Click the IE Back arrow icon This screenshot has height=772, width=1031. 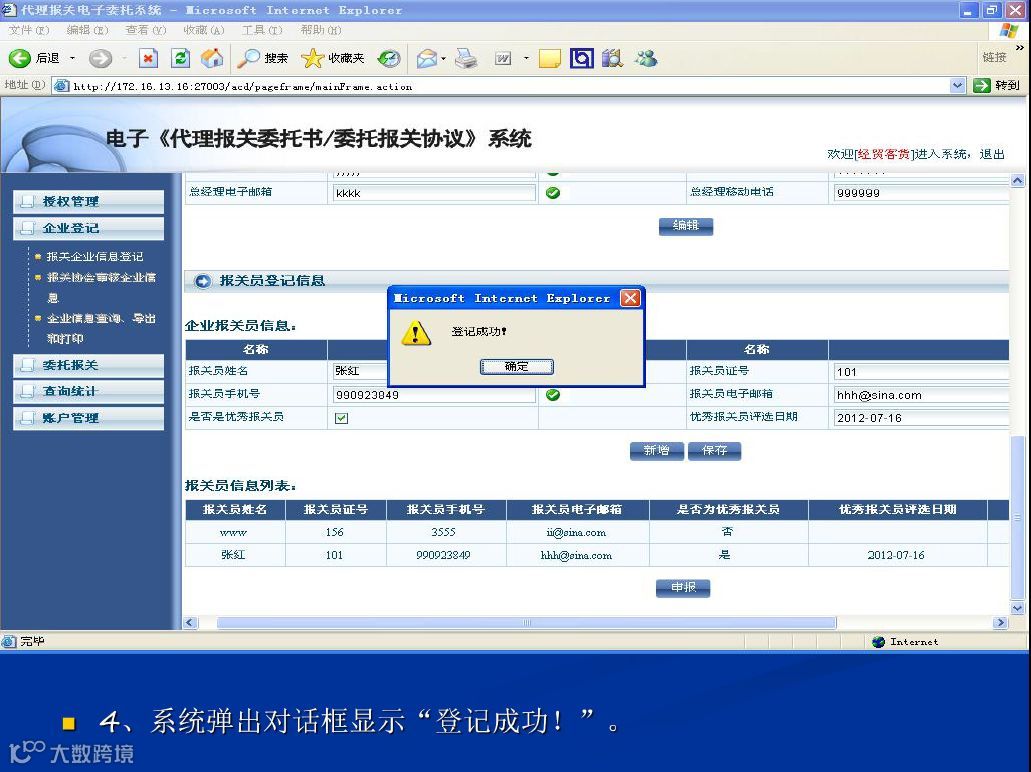[19, 59]
